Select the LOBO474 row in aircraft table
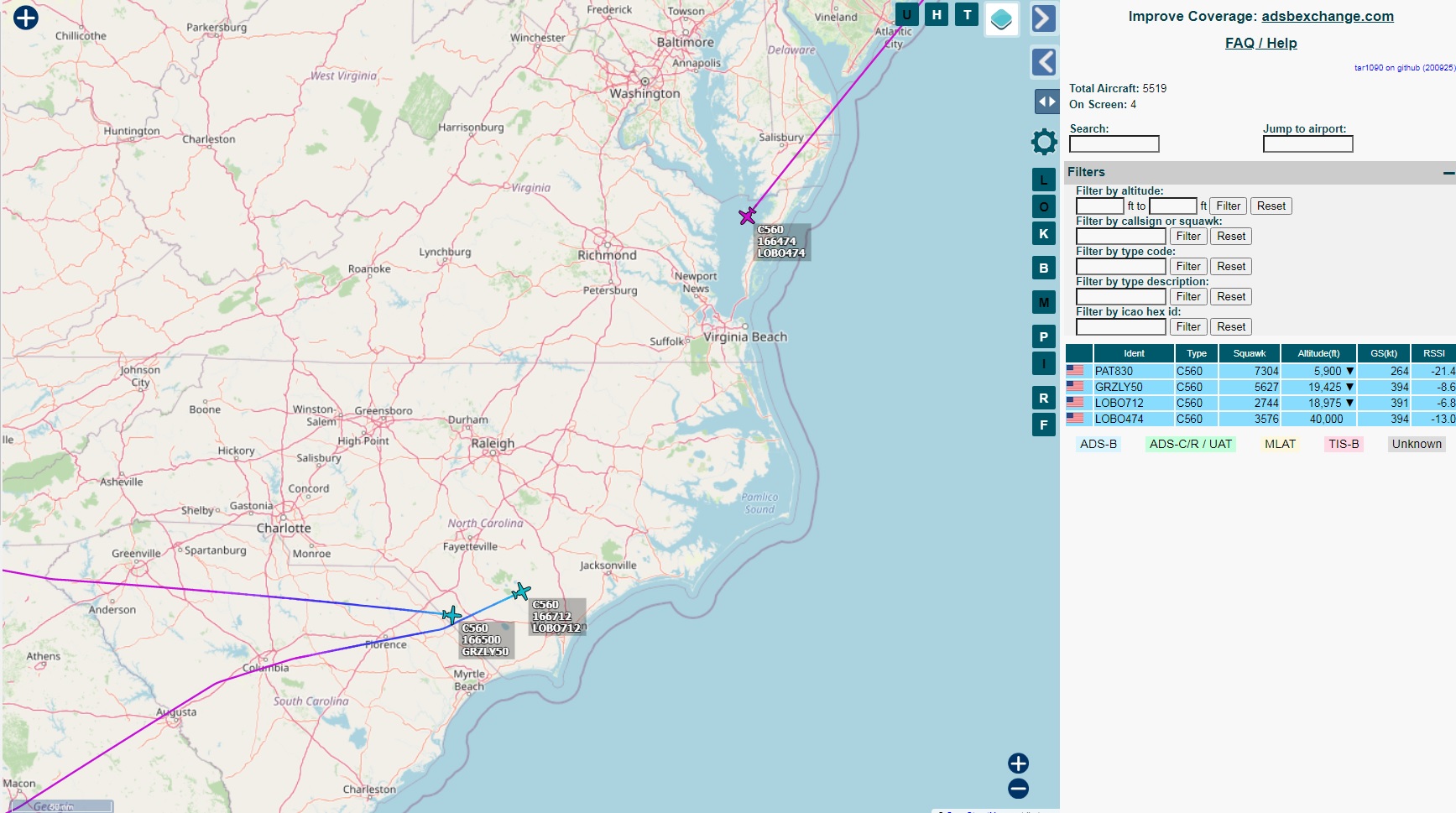Image resolution: width=1456 pixels, height=813 pixels. click(x=1260, y=419)
